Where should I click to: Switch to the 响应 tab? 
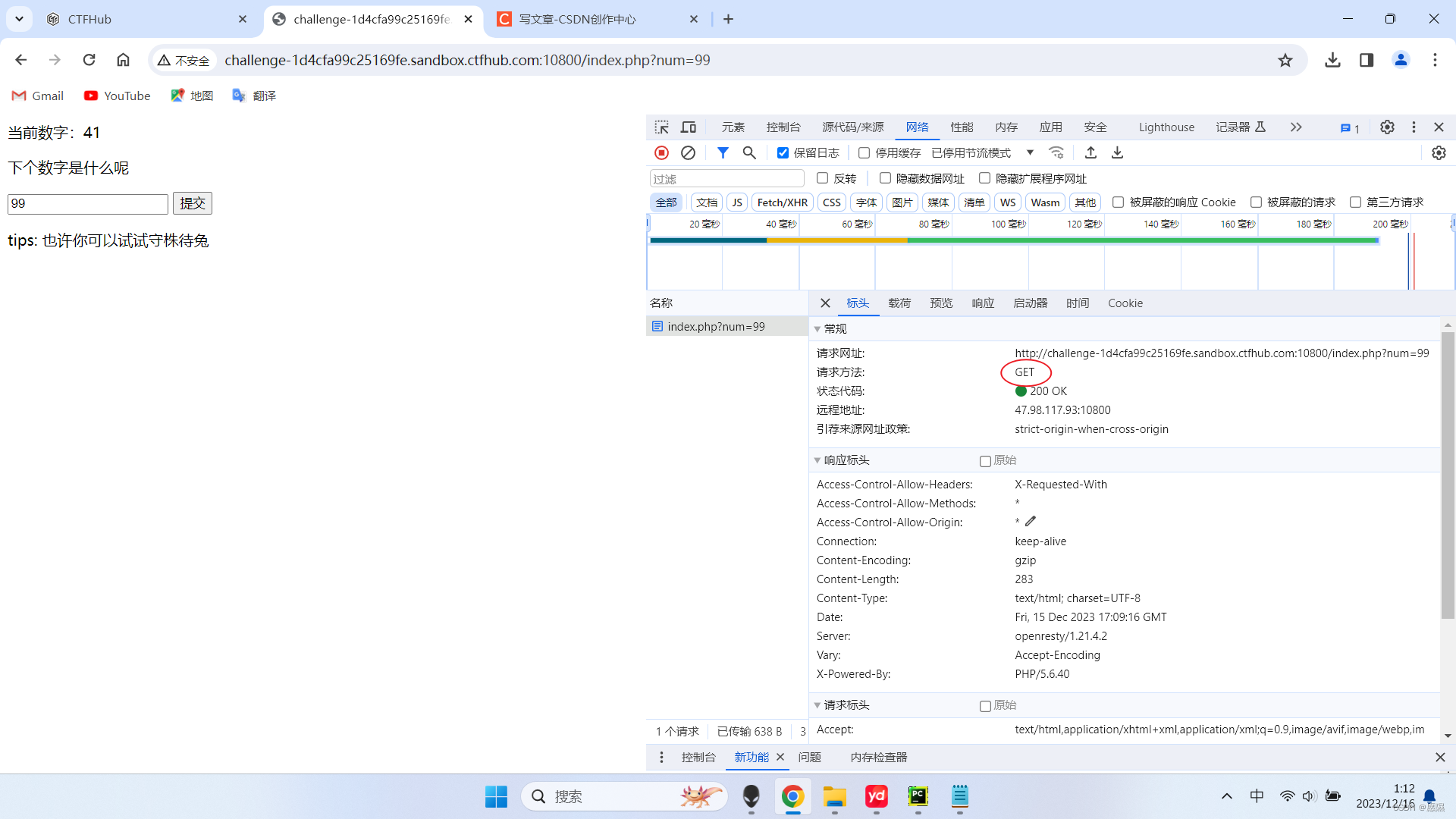tap(982, 303)
